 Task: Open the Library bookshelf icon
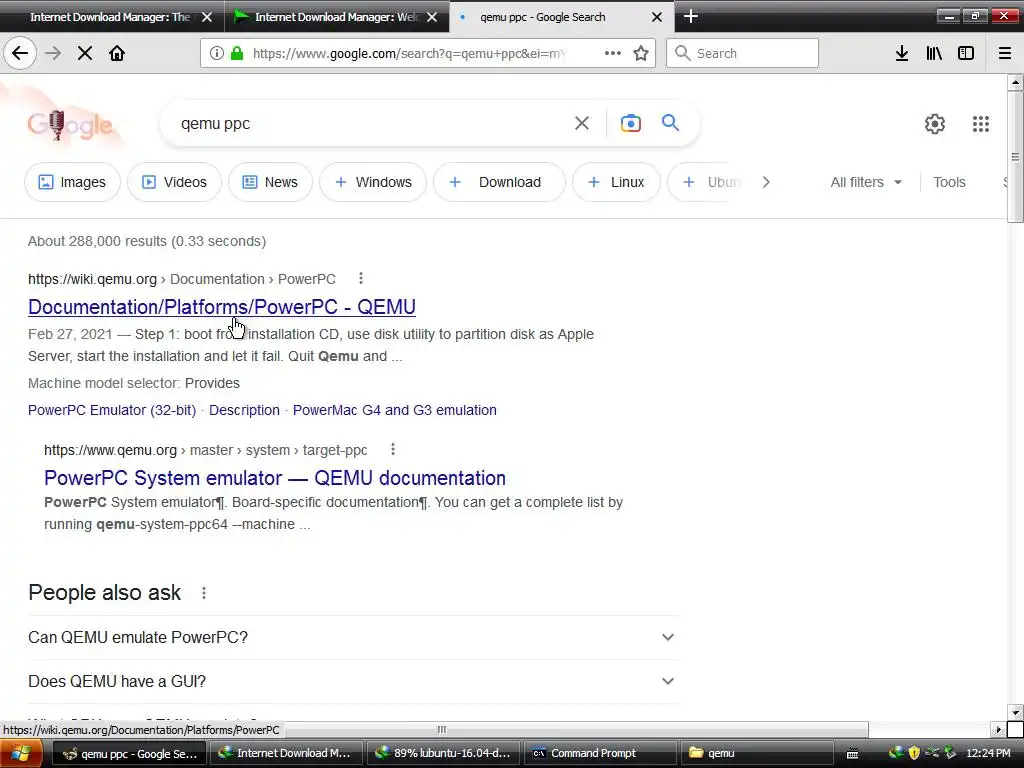934,54
